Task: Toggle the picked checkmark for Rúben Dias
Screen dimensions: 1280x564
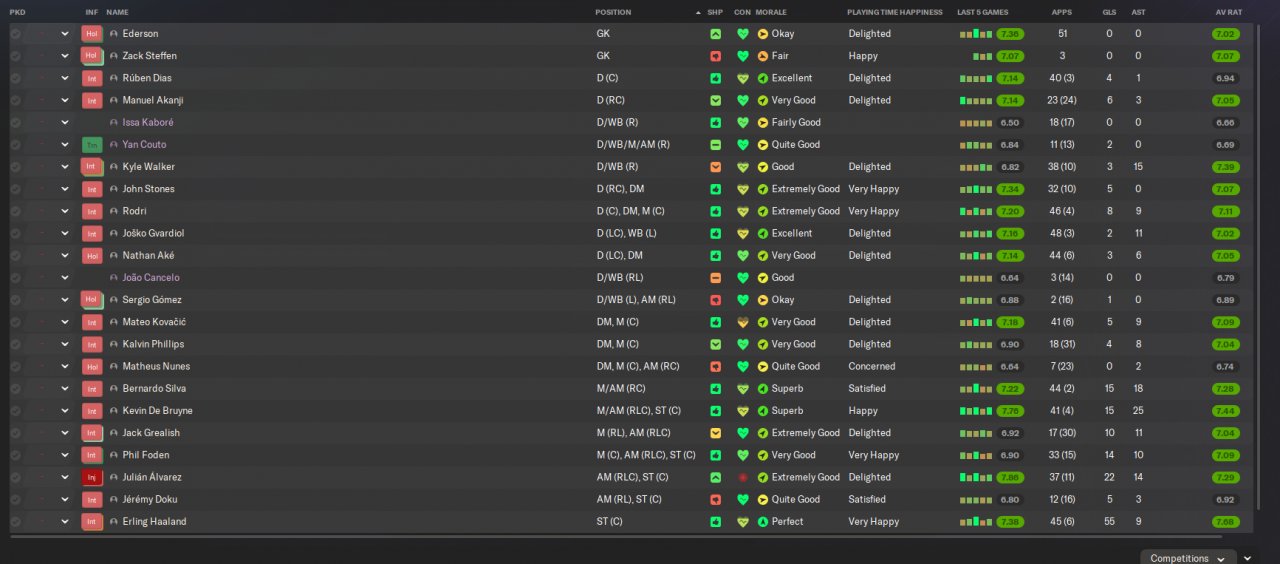Action: 16,78
